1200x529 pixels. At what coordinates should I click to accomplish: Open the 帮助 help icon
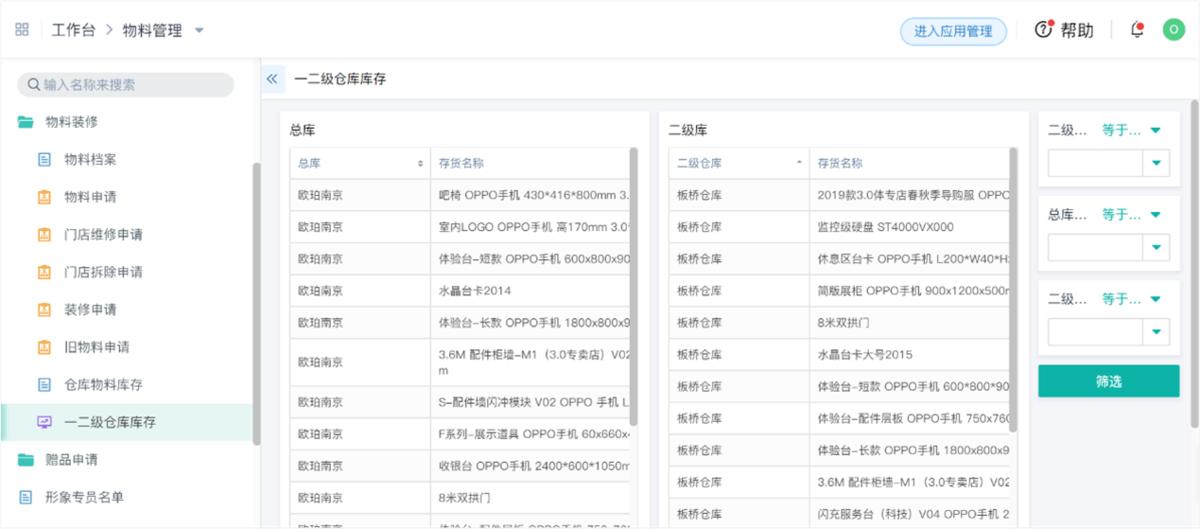1045,30
